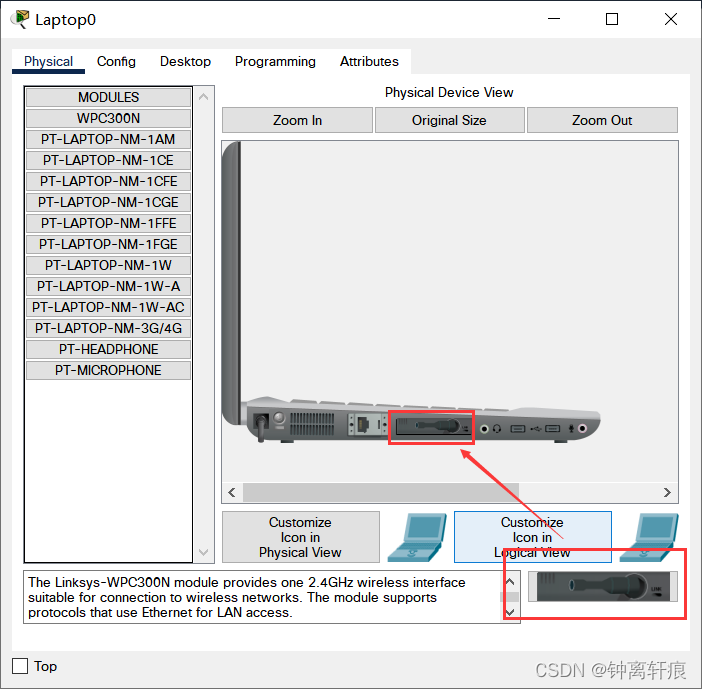Click Customize Icon in Physical View

pyautogui.click(x=300, y=537)
